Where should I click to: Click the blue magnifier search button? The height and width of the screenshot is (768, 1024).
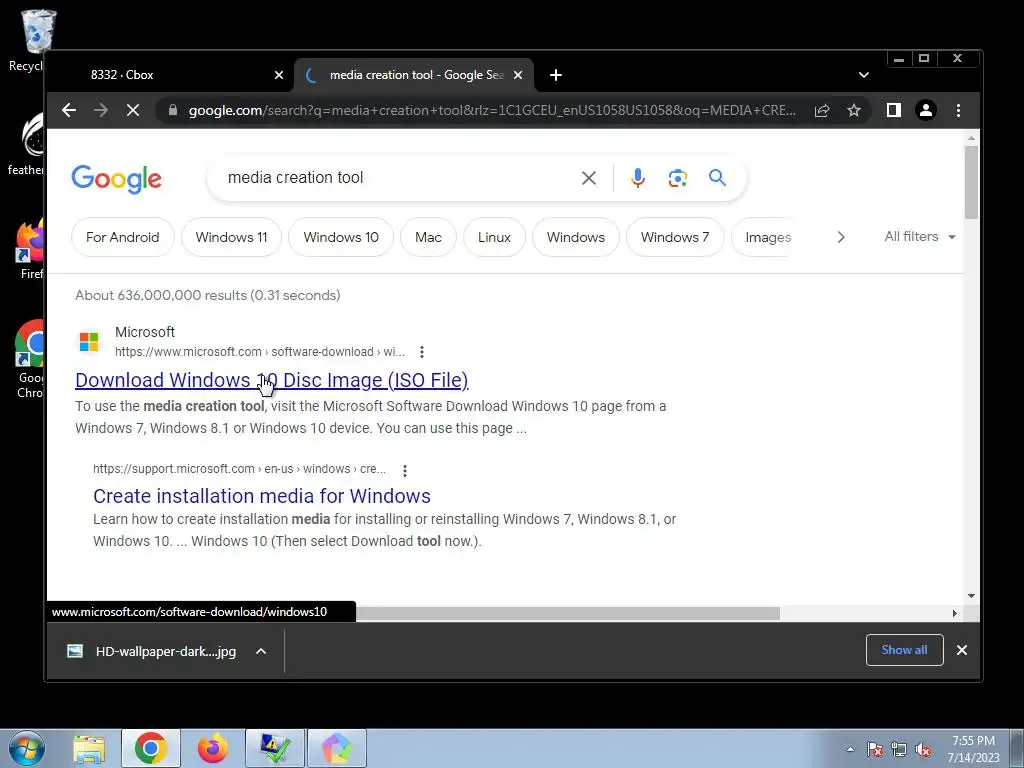[x=717, y=177]
